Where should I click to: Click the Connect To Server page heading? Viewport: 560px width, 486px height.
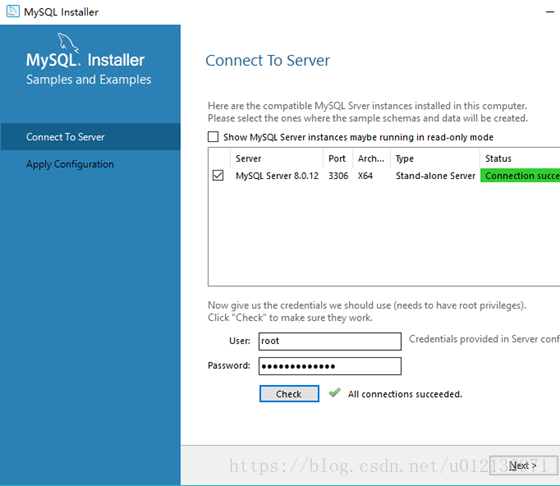pos(268,60)
